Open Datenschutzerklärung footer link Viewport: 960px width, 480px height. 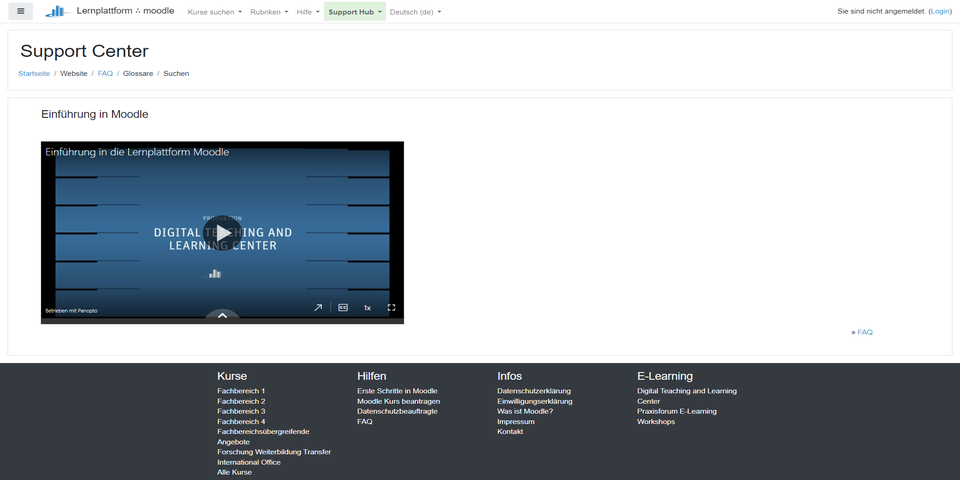[534, 391]
